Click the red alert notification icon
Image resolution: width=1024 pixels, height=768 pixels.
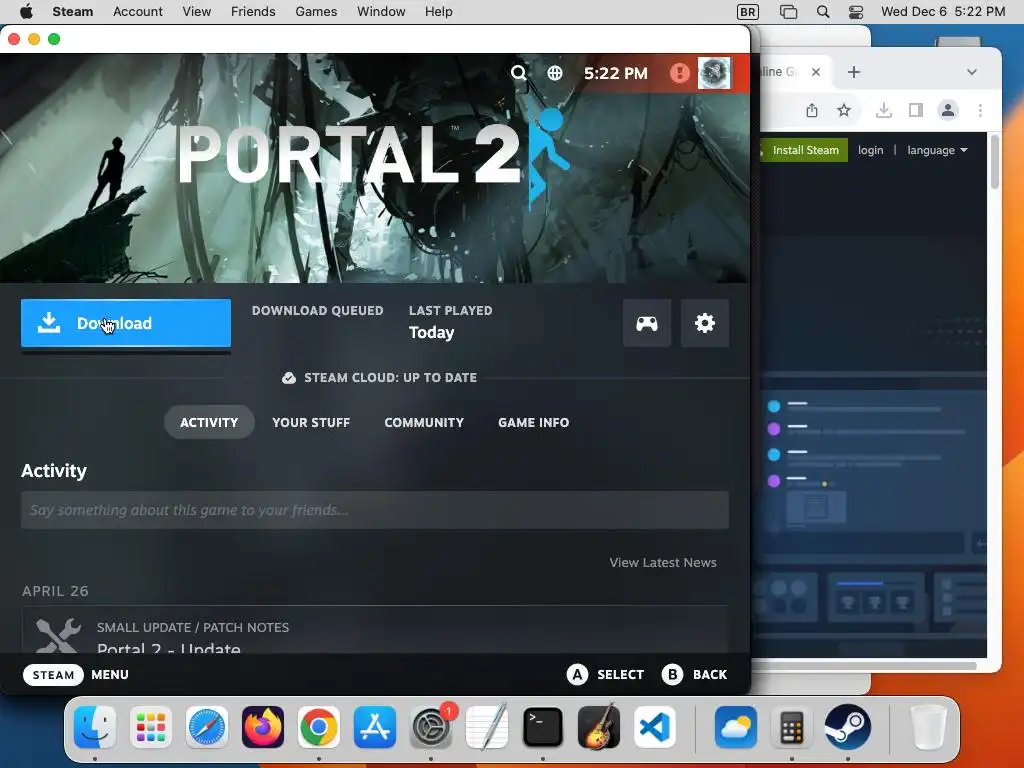[679, 72]
